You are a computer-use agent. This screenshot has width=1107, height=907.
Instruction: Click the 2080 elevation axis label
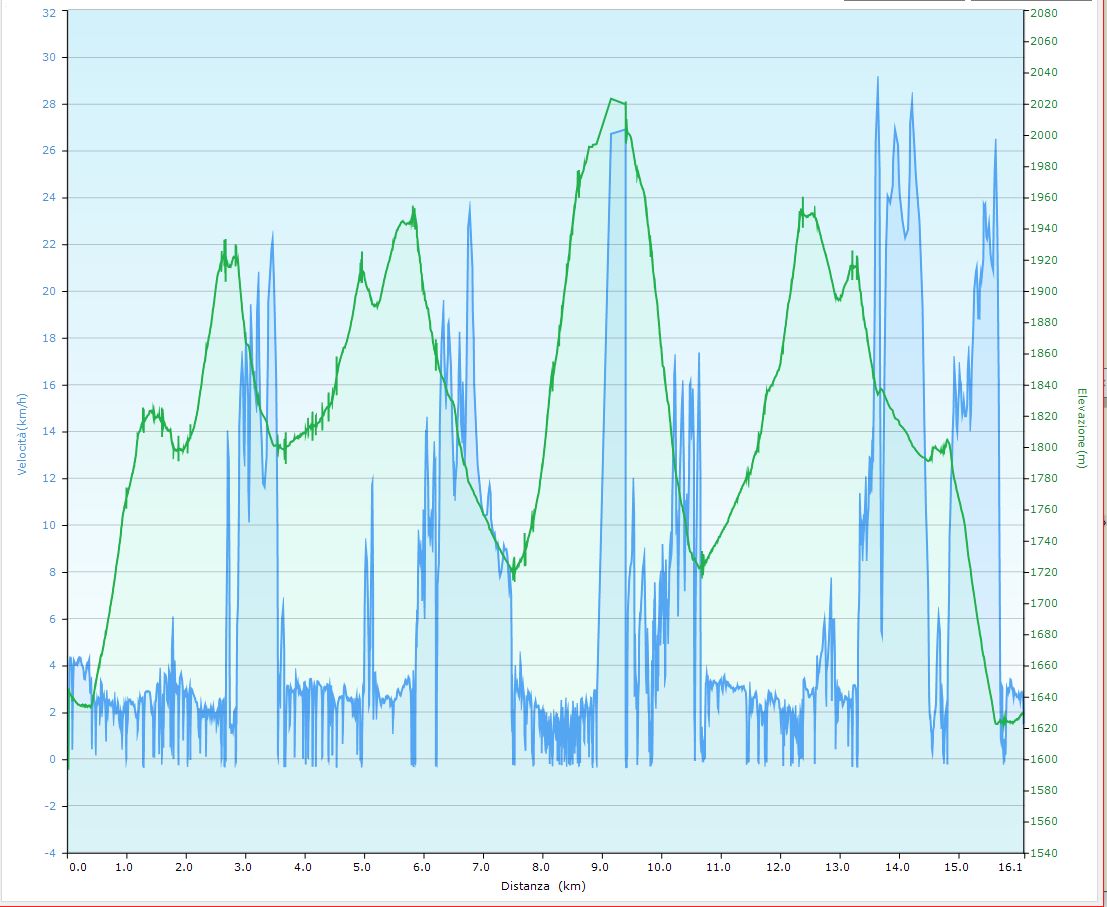[1044, 13]
